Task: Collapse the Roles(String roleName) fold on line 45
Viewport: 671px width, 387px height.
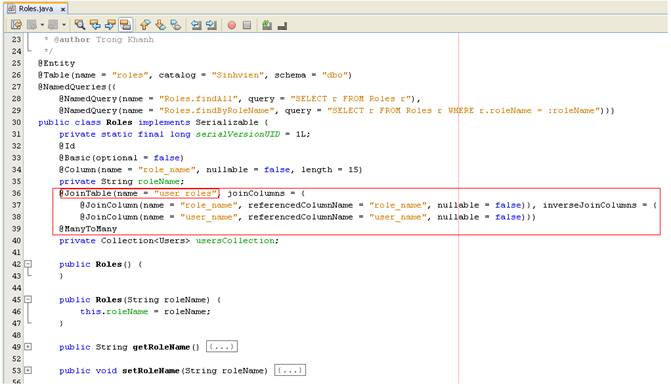Action: [x=28, y=300]
